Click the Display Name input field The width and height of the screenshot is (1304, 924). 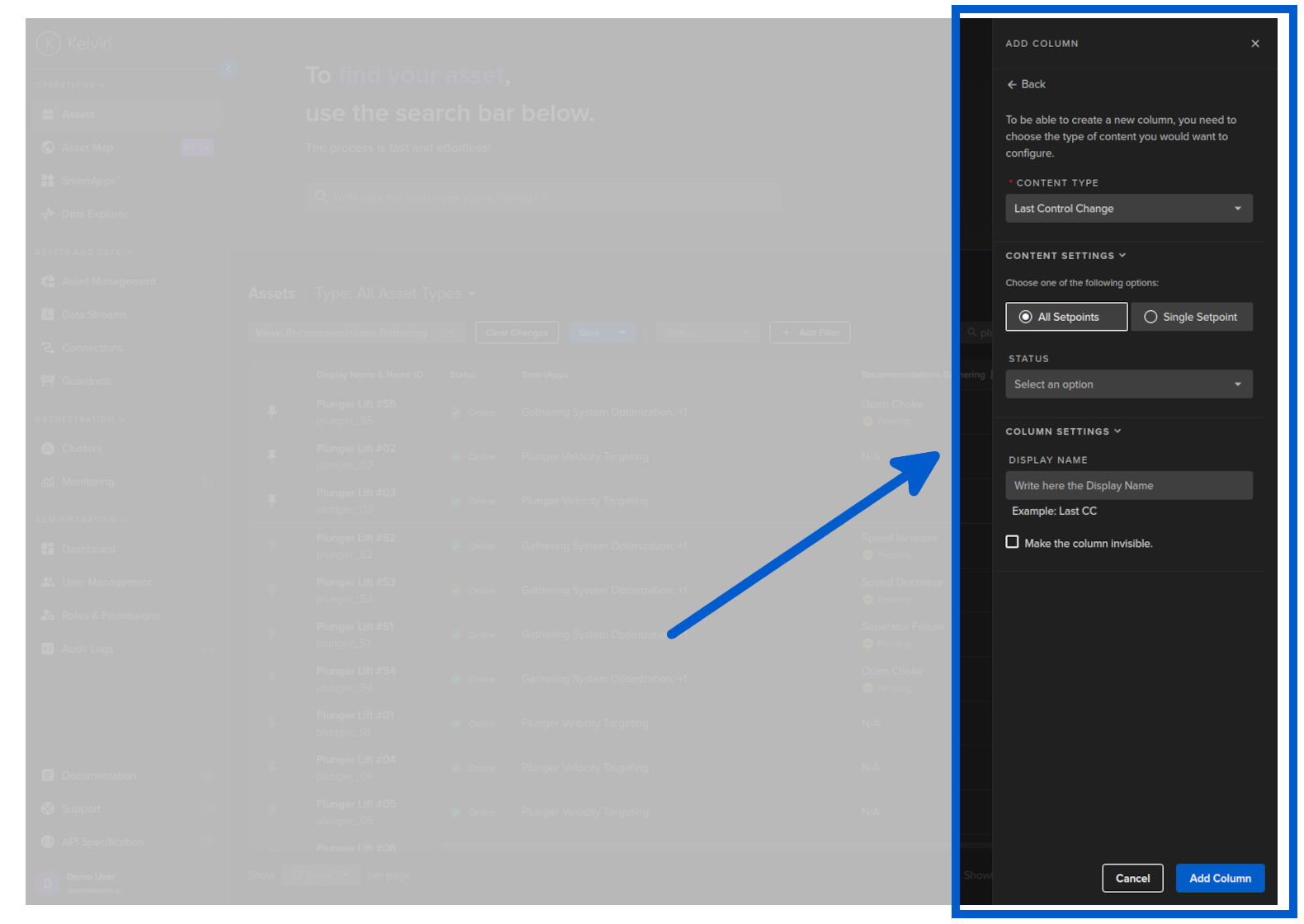[1128, 486]
